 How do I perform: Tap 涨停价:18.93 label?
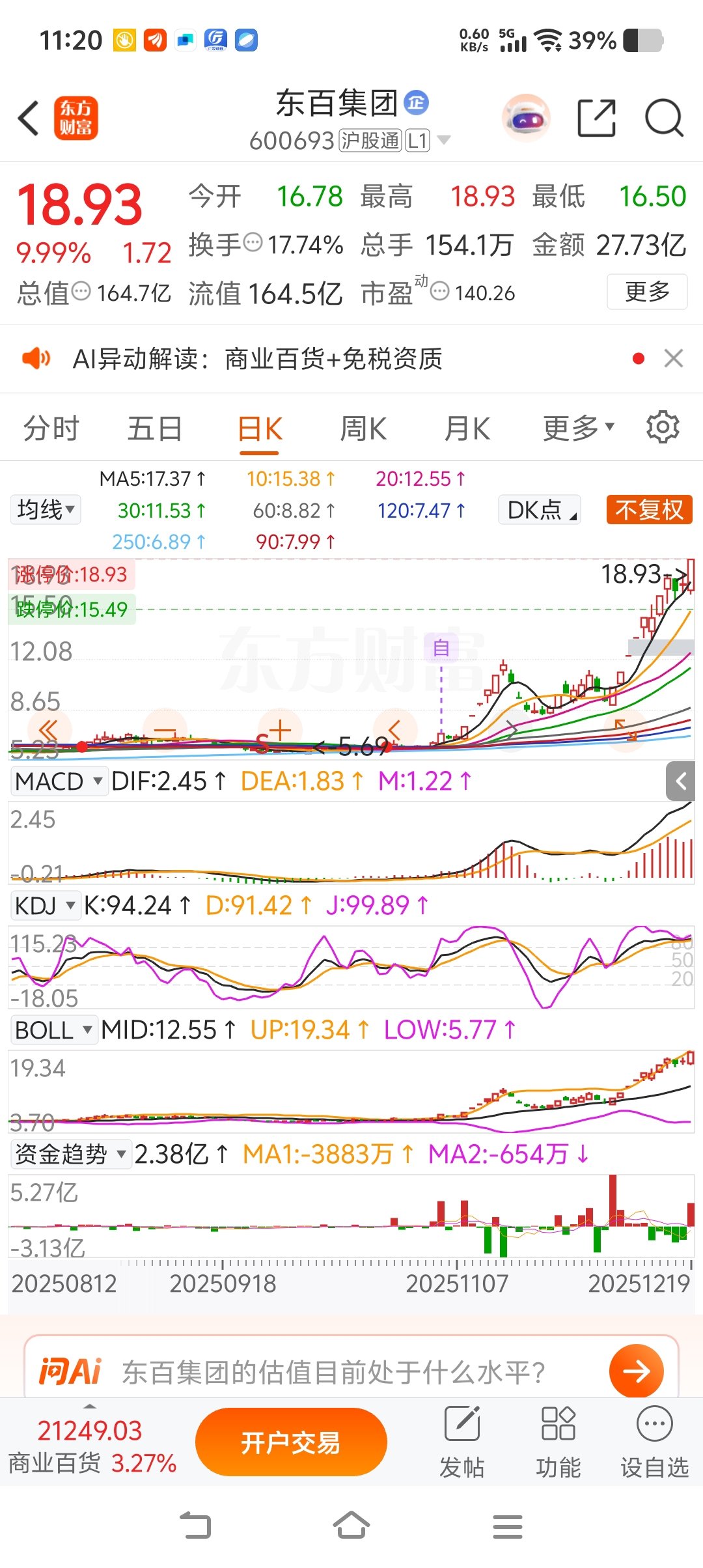70,574
